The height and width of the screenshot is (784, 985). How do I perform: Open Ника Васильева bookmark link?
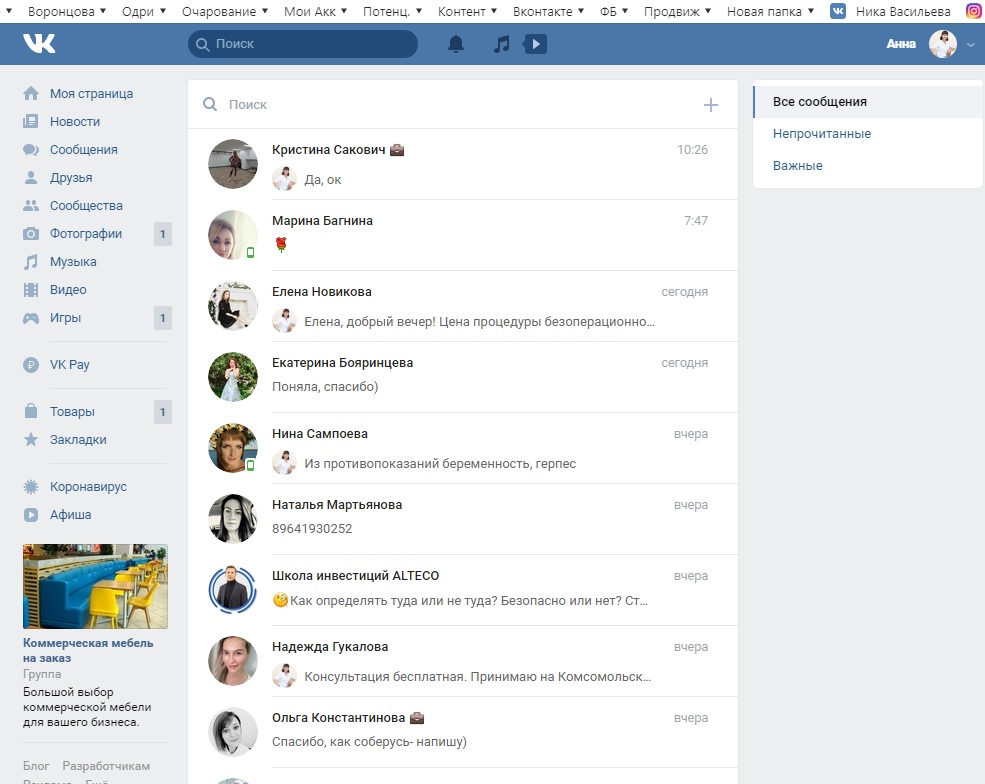(903, 11)
